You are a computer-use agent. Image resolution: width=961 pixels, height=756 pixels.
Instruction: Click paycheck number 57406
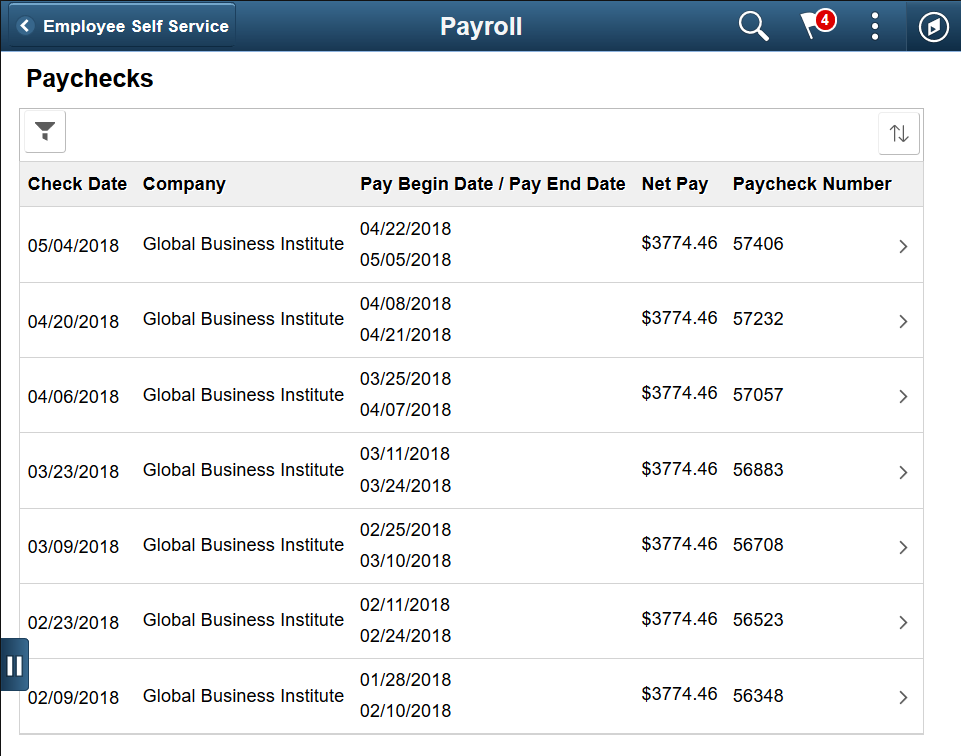click(758, 244)
